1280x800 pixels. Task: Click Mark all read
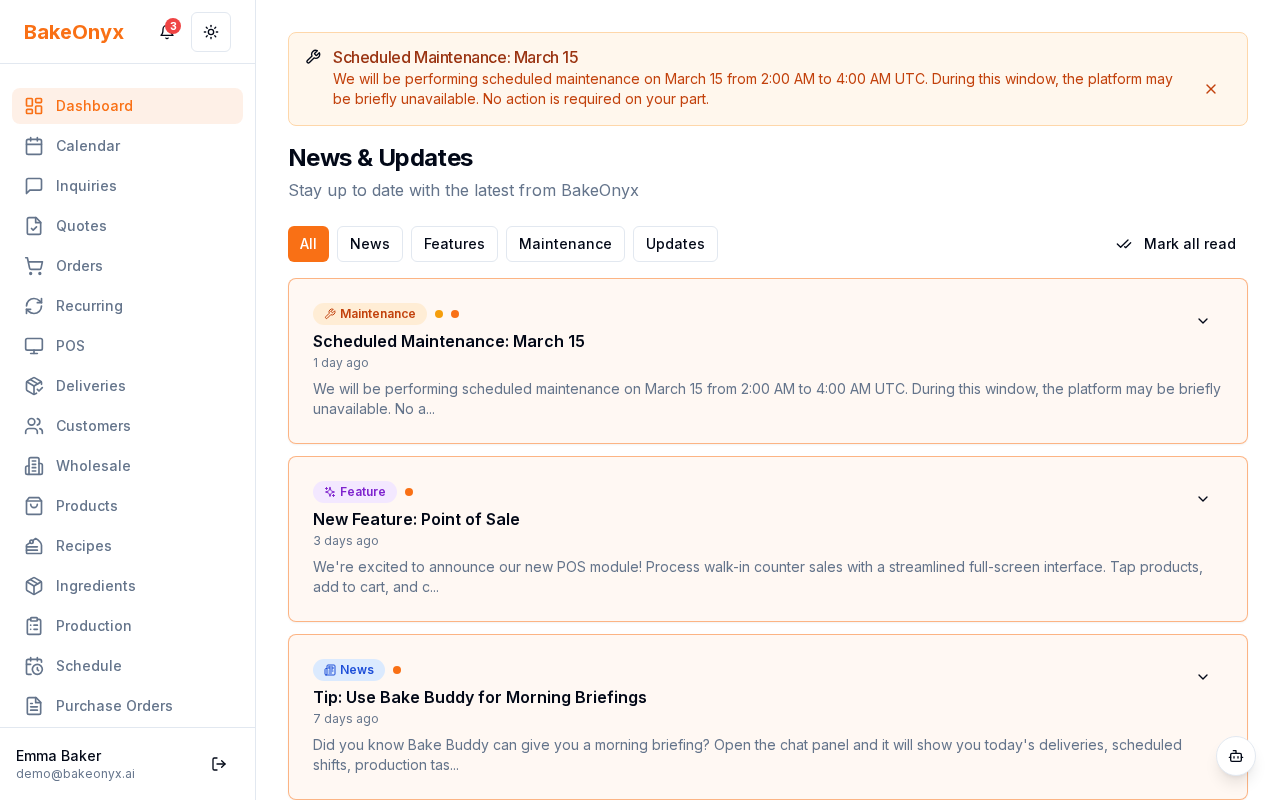(x=1176, y=244)
